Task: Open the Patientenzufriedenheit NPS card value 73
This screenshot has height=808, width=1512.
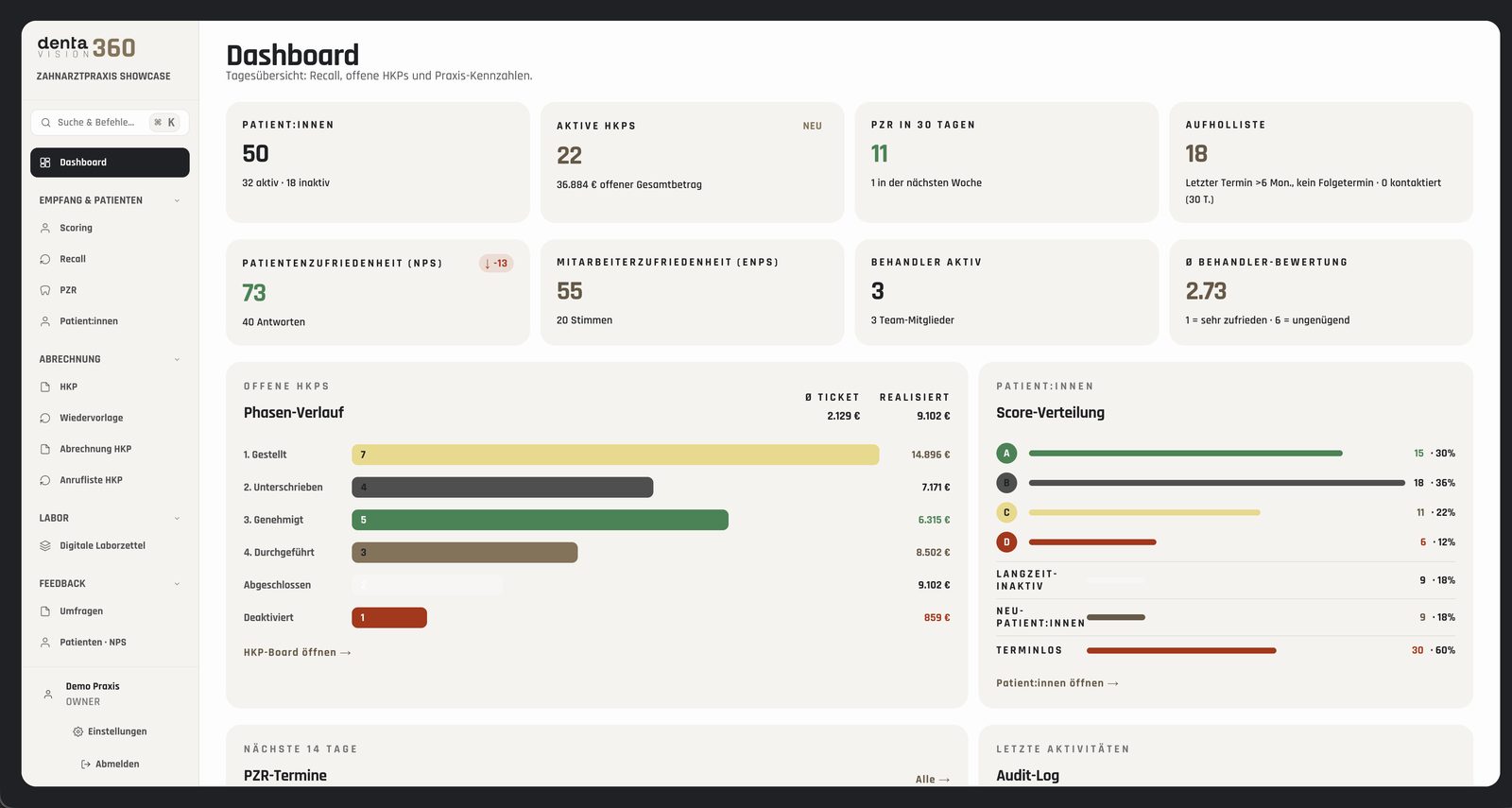Action: pyautogui.click(x=254, y=293)
